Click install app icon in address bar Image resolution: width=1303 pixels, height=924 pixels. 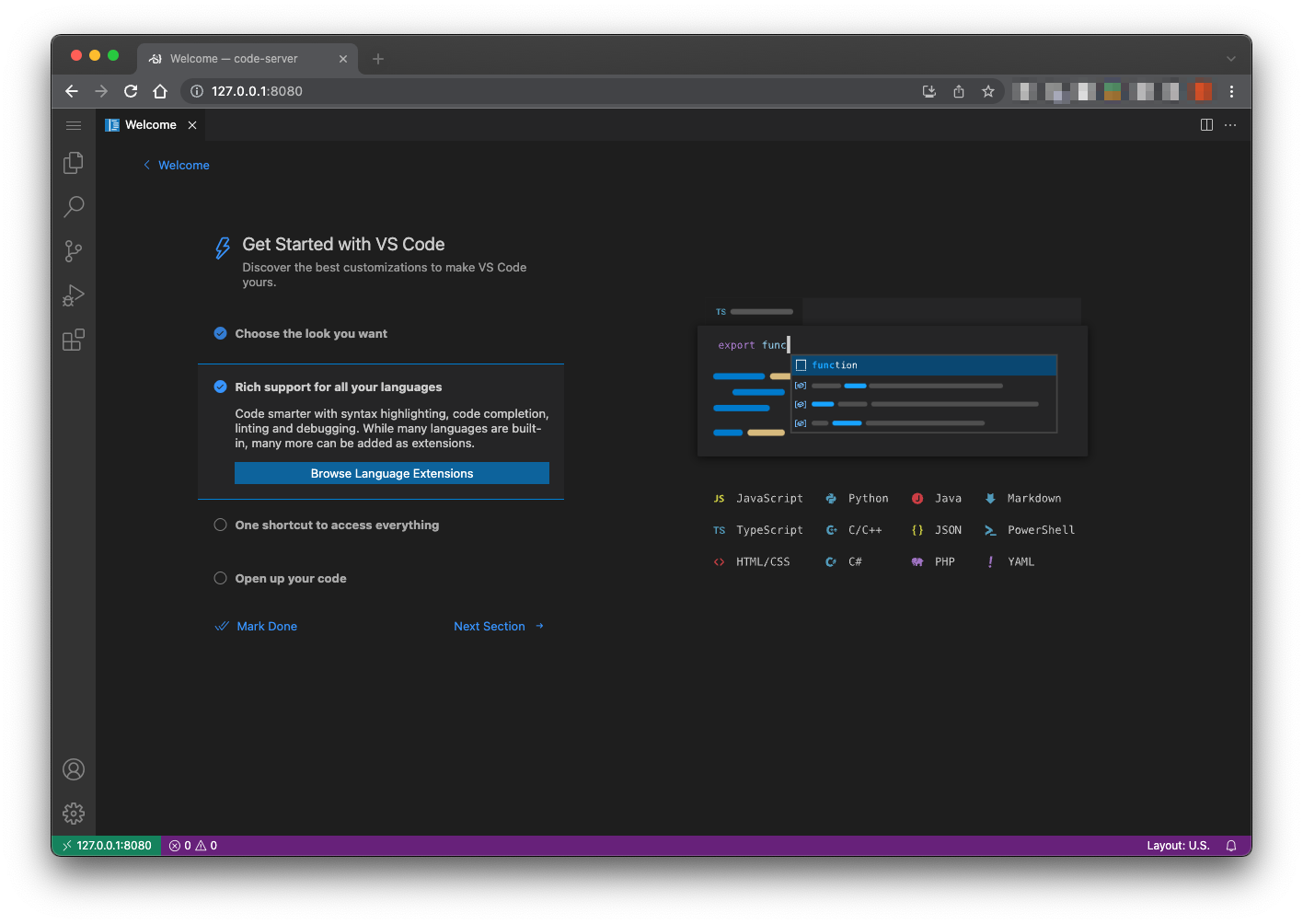tap(929, 91)
